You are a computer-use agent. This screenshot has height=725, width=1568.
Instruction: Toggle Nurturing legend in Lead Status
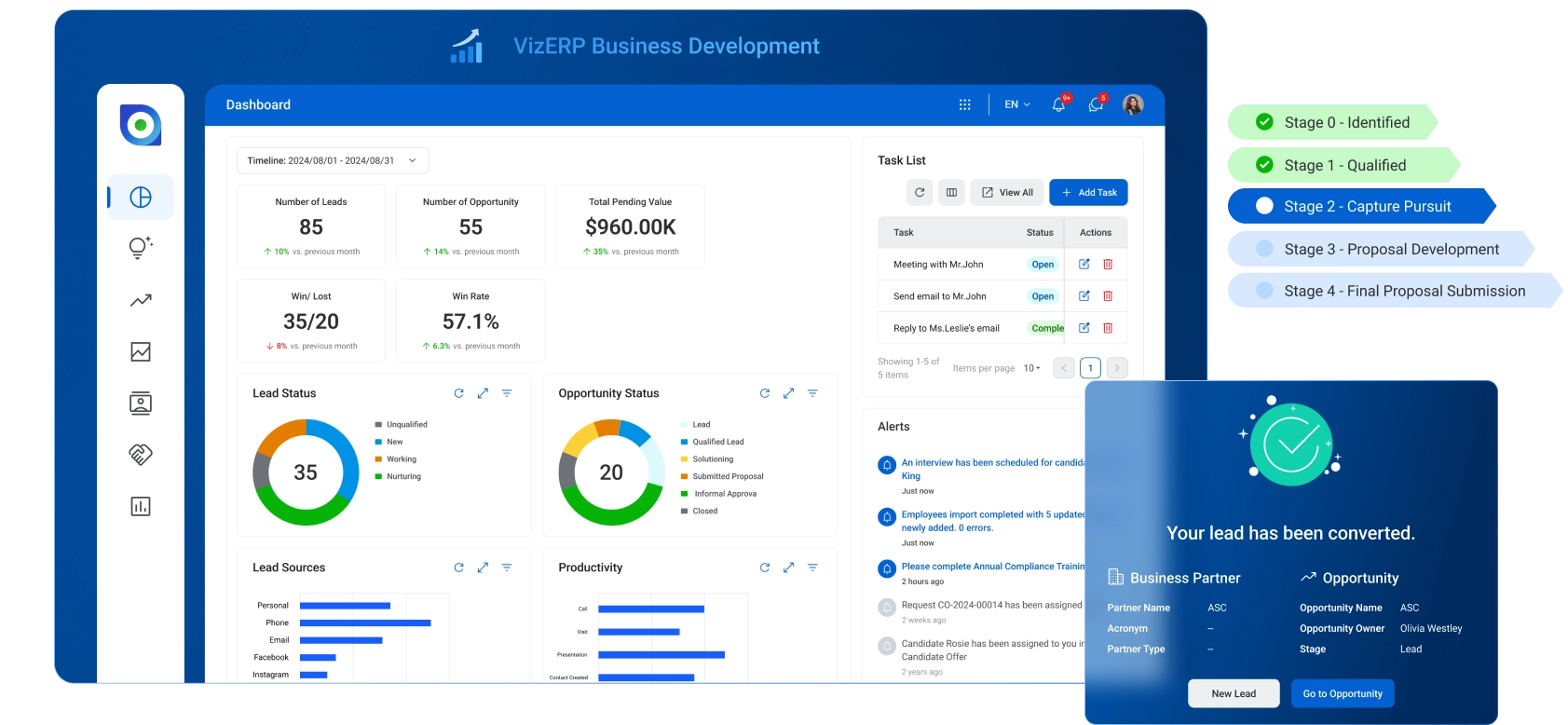click(398, 476)
